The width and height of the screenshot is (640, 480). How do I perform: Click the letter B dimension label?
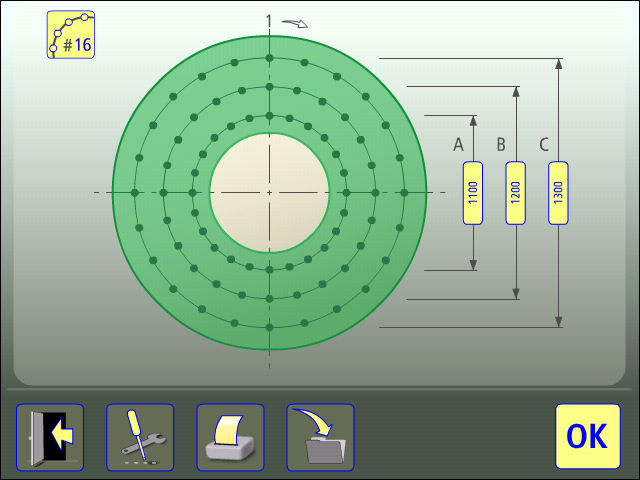(x=501, y=145)
